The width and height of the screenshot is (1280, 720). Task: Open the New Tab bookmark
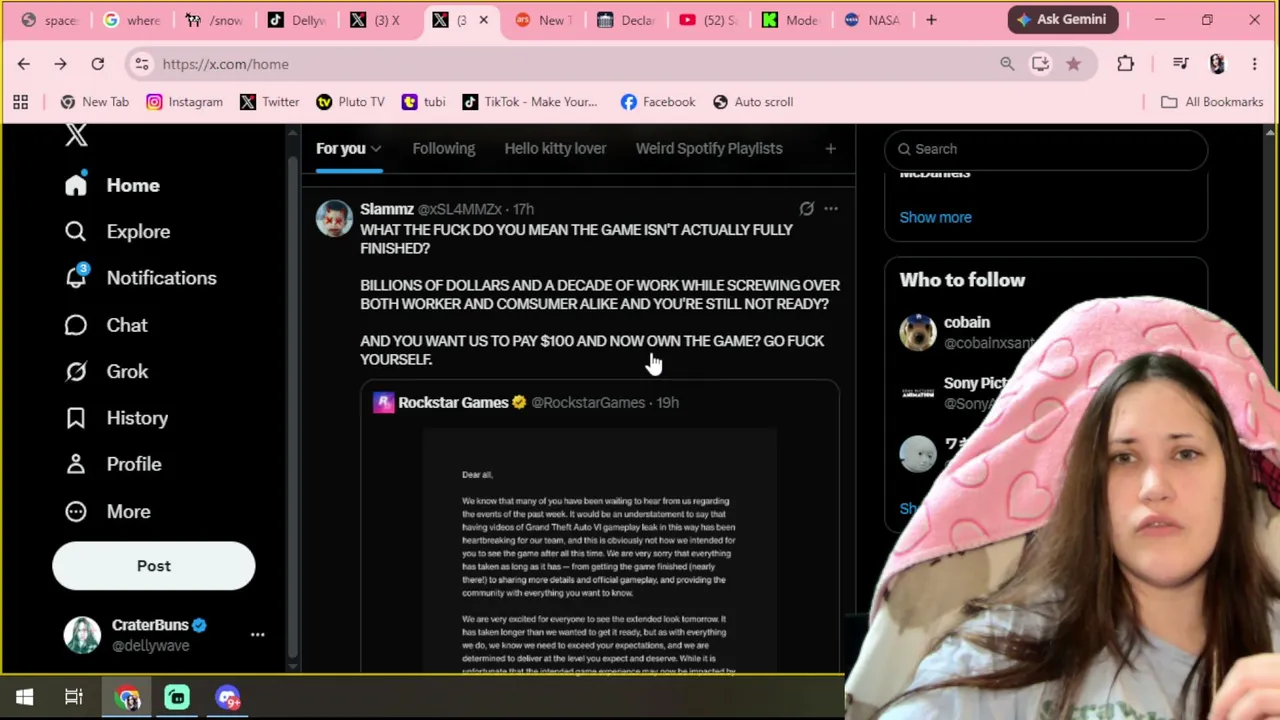(94, 102)
